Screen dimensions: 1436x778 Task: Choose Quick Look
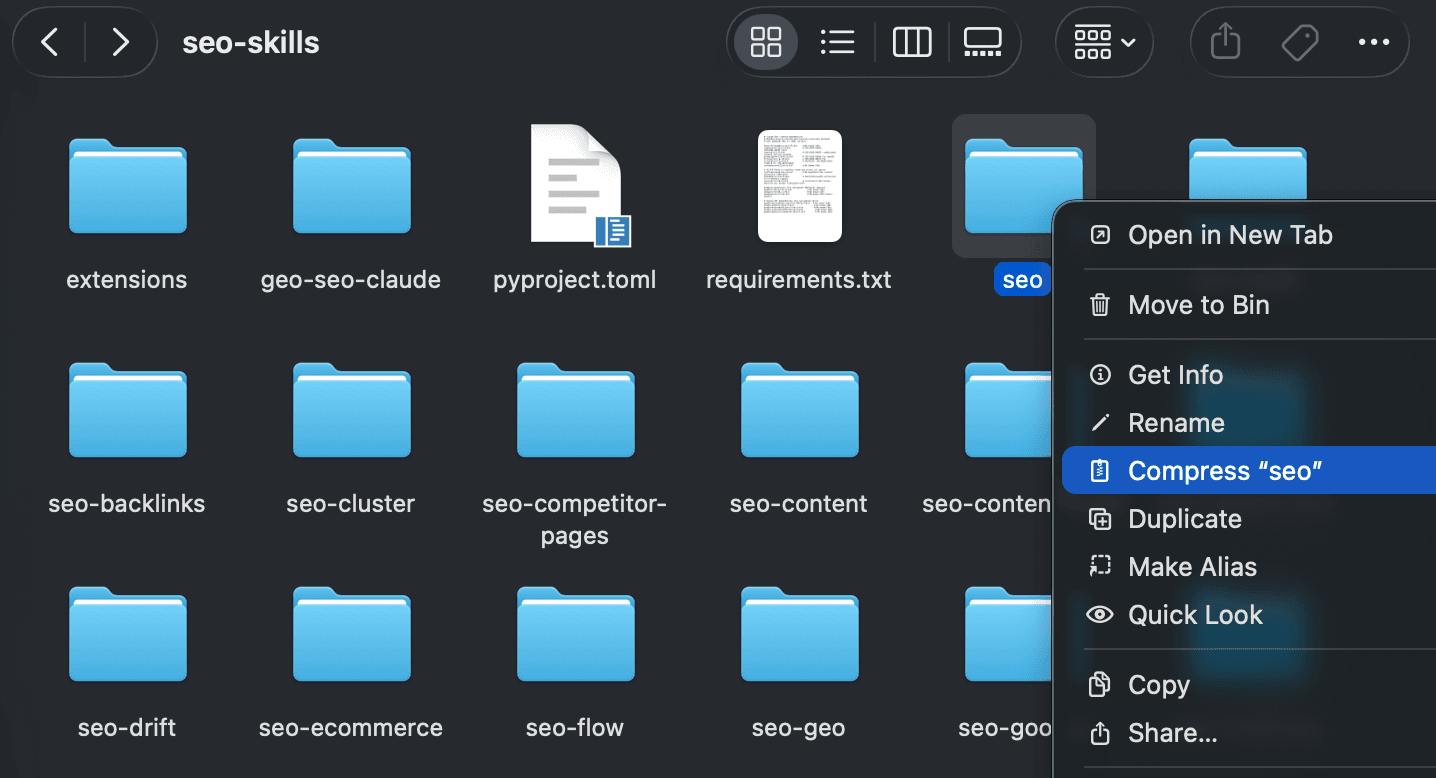pos(1248,615)
